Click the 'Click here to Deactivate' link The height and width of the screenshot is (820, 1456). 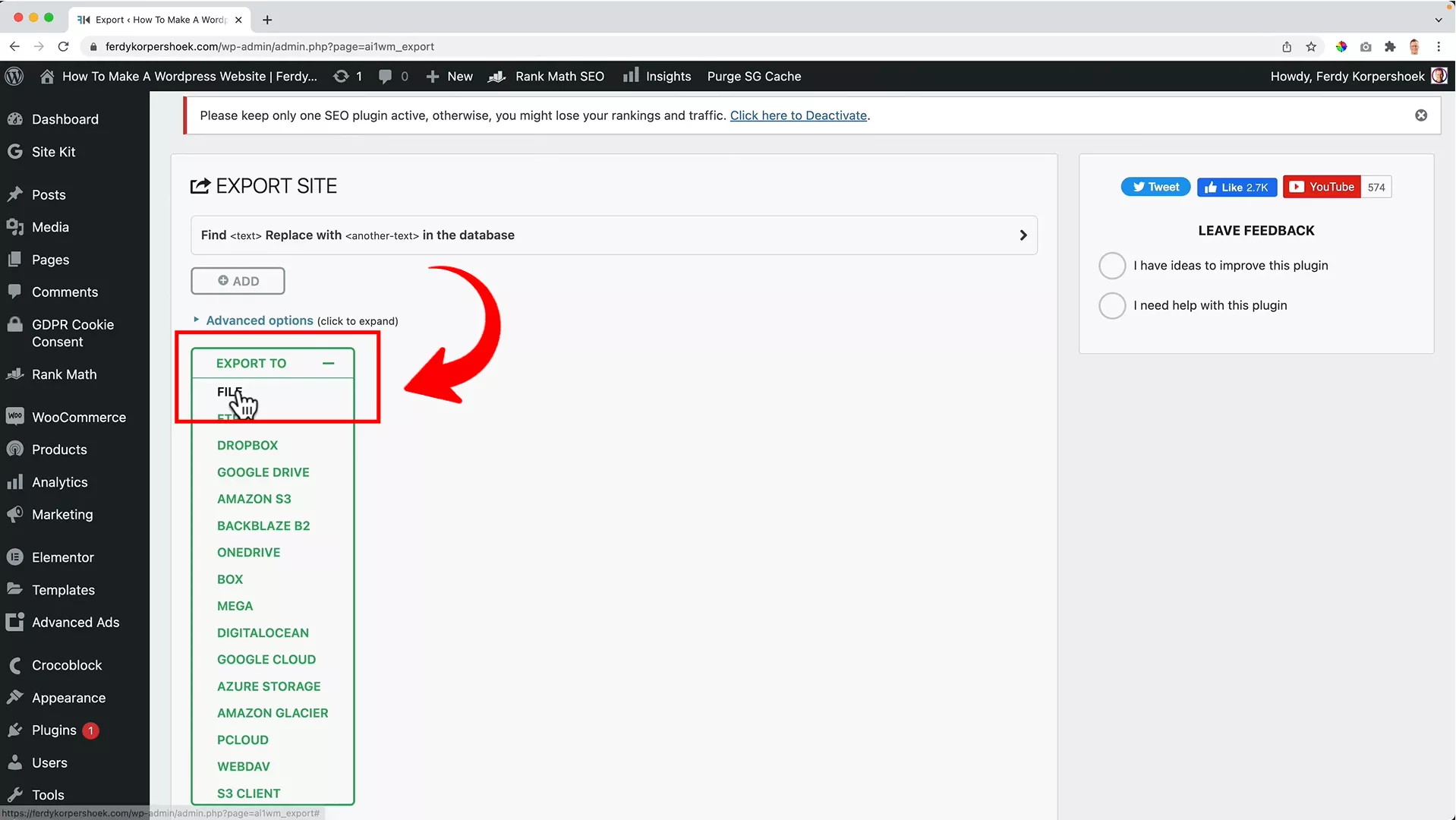pyautogui.click(x=799, y=115)
